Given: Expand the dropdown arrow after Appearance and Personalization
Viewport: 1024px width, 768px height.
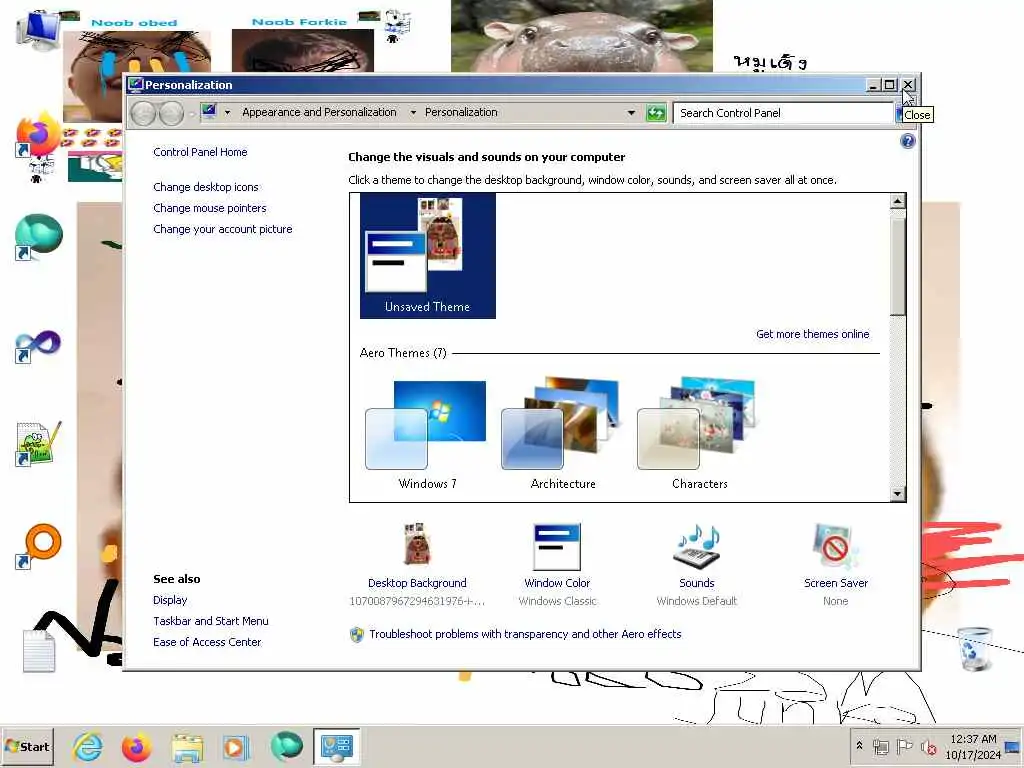Looking at the screenshot, I should pyautogui.click(x=413, y=112).
